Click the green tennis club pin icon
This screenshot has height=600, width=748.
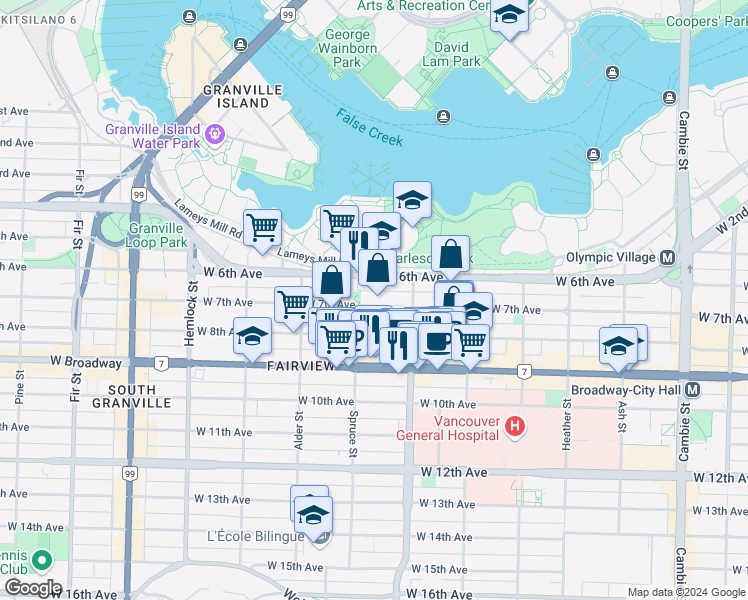pyautogui.click(x=42, y=560)
